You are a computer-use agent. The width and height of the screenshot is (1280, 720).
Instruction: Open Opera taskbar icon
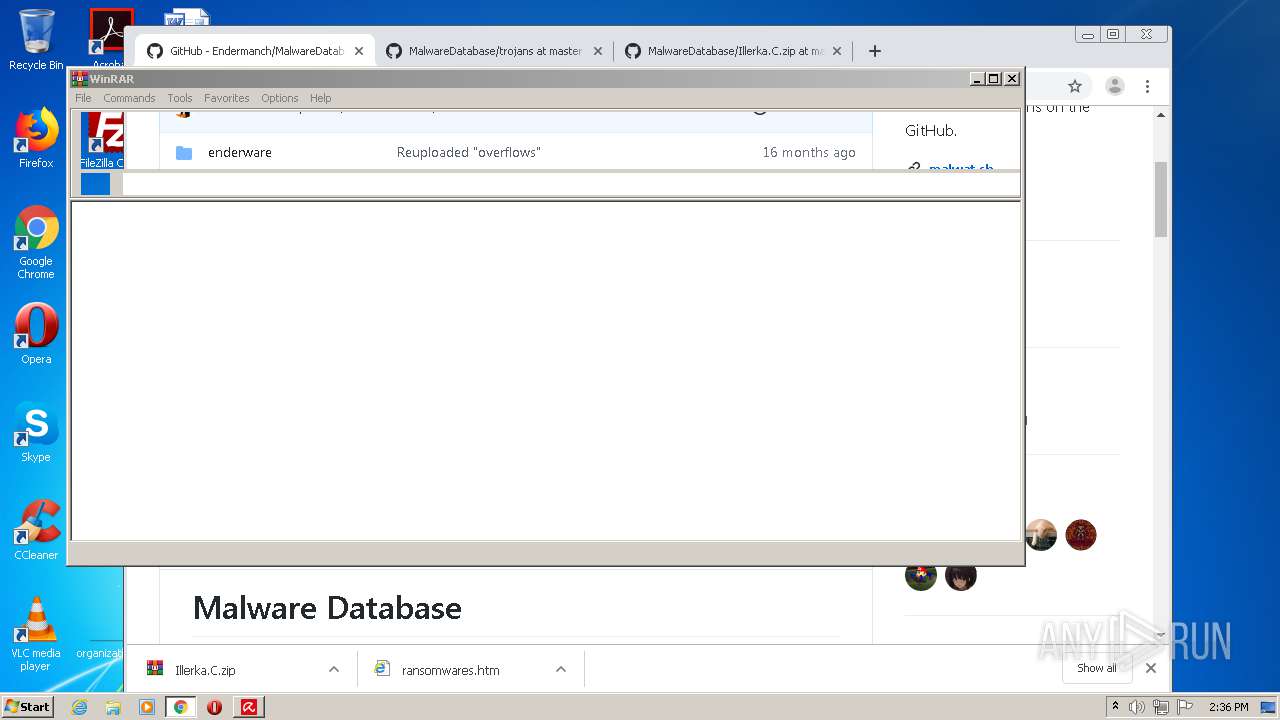(x=214, y=707)
